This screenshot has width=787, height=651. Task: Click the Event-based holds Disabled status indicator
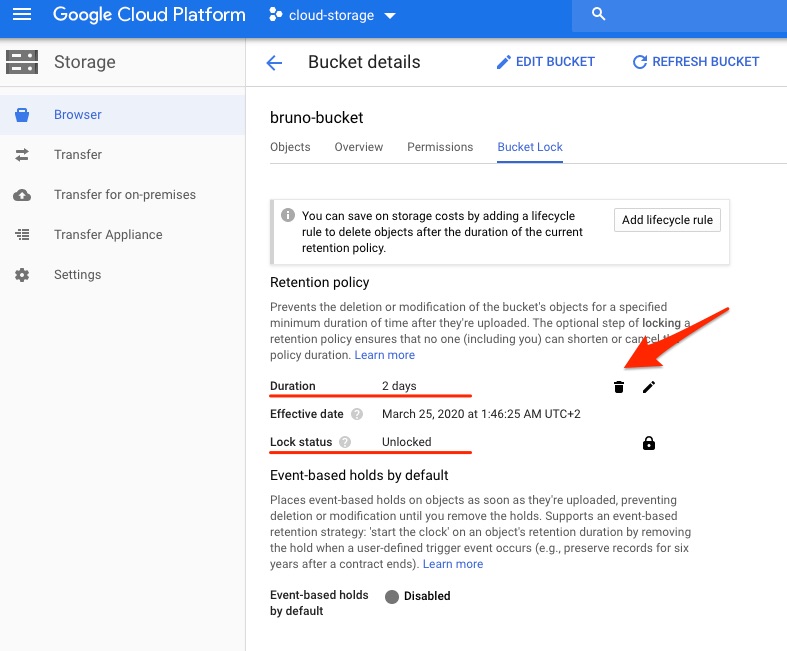point(392,596)
